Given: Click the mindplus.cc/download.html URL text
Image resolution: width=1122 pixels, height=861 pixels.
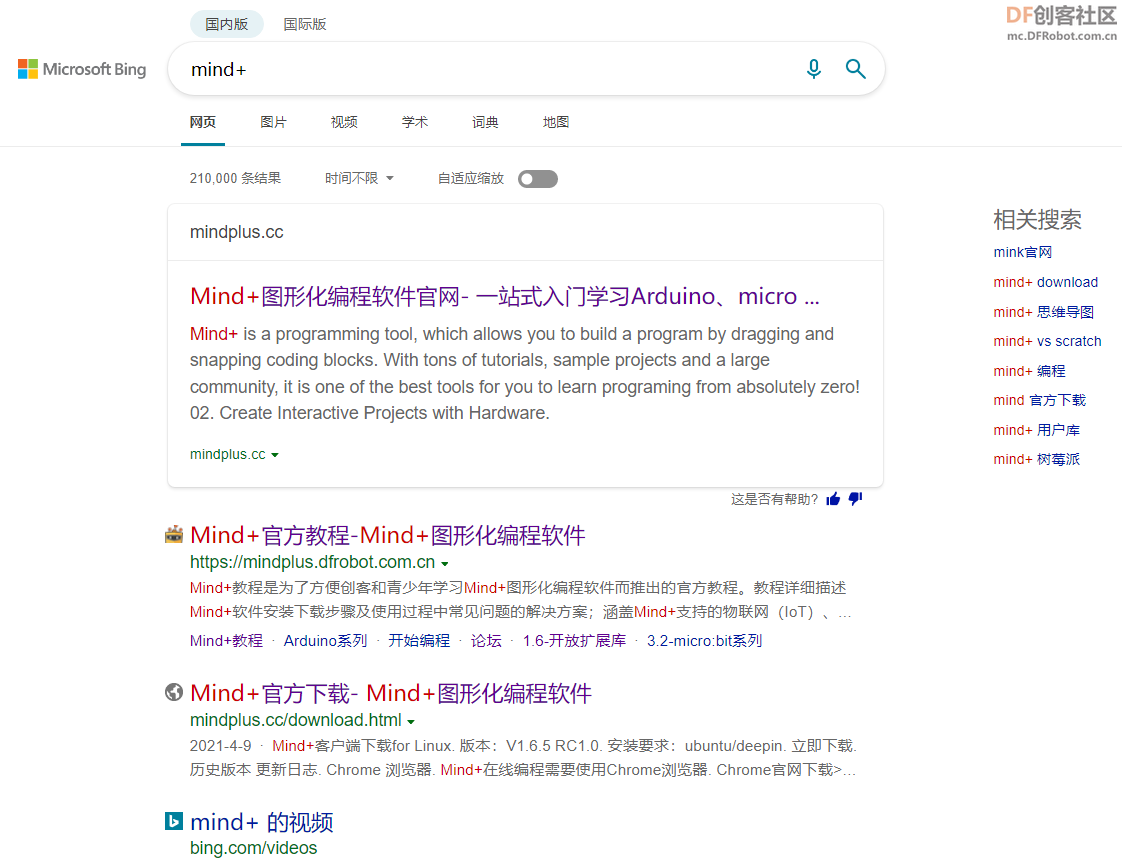Looking at the screenshot, I should point(296,720).
